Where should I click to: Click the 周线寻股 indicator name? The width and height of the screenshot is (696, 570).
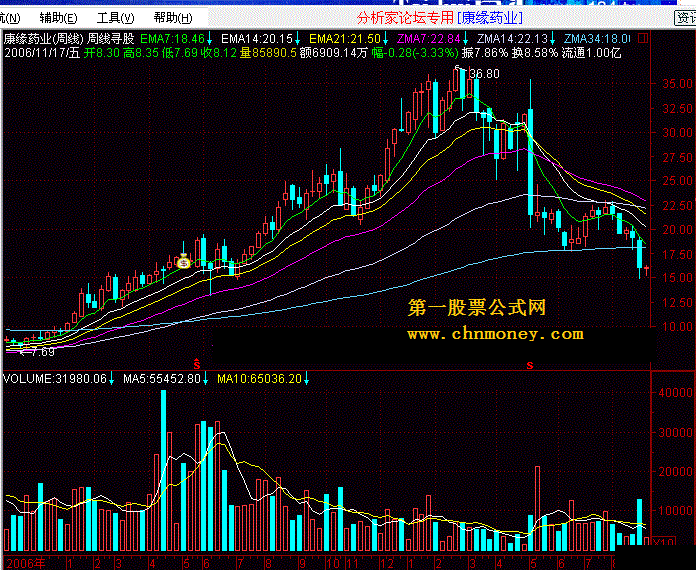tap(111, 39)
